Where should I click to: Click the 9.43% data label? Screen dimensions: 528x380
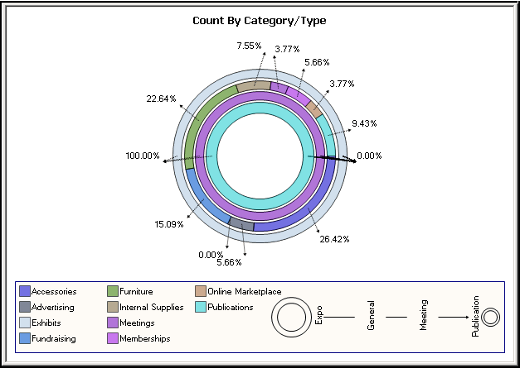[x=364, y=123]
